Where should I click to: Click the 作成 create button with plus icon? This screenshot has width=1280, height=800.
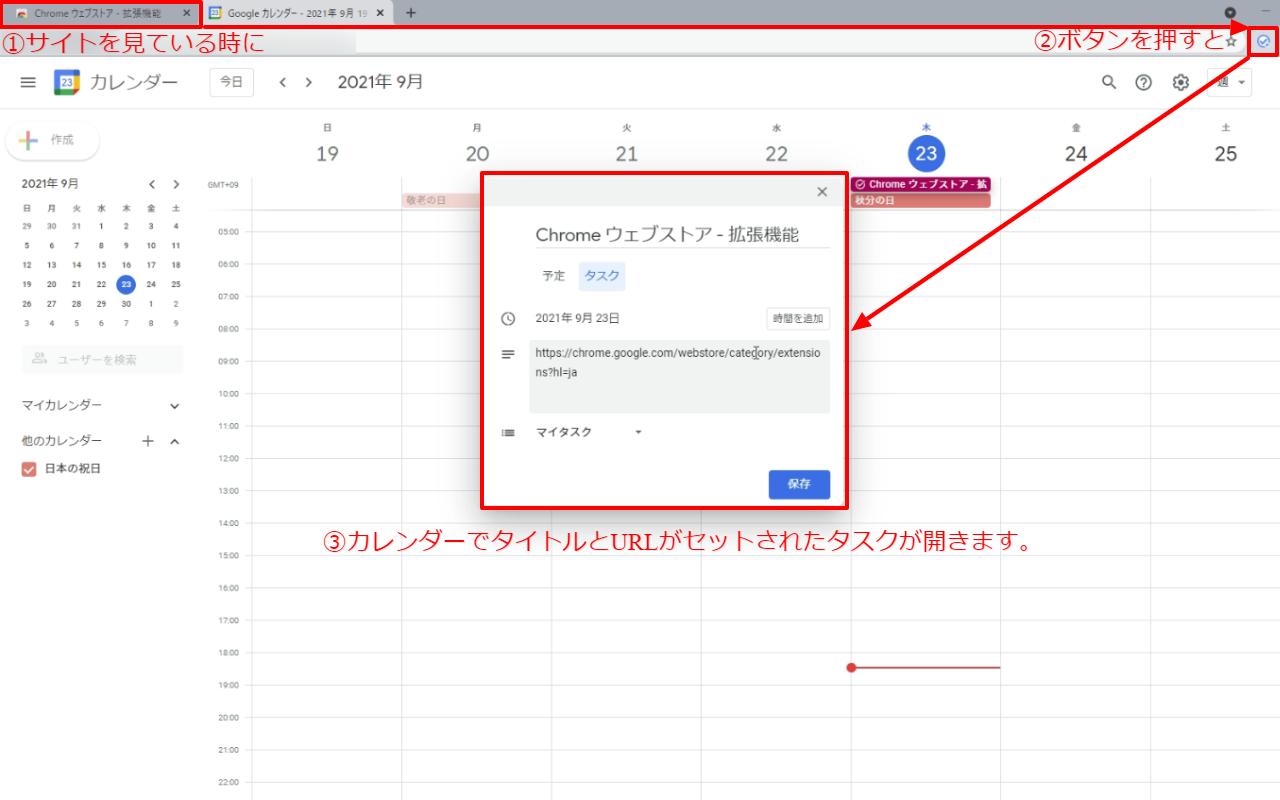click(x=52, y=141)
